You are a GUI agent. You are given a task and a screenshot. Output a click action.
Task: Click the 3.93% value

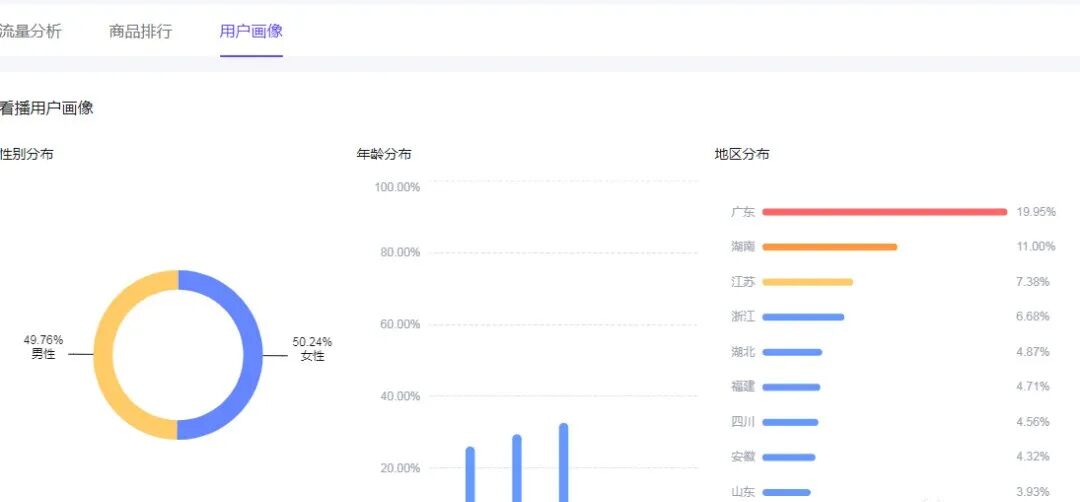[1033, 492]
